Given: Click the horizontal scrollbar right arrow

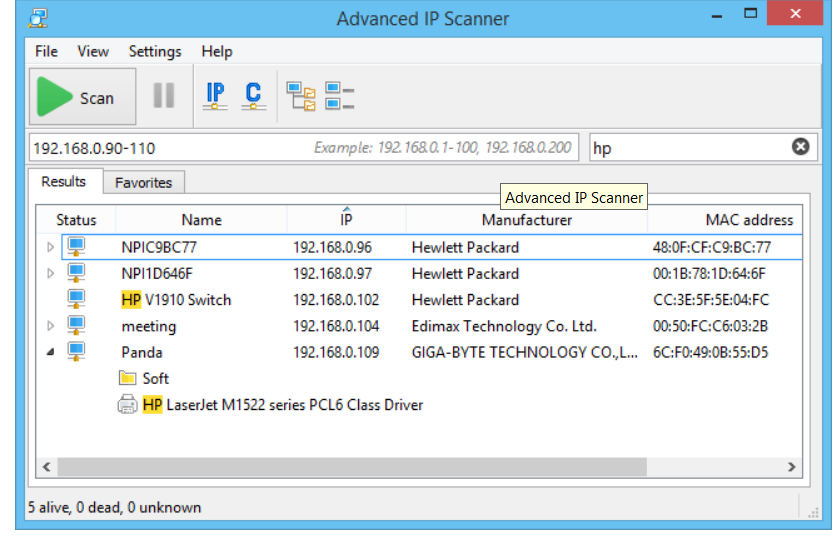Looking at the screenshot, I should tap(791, 467).
